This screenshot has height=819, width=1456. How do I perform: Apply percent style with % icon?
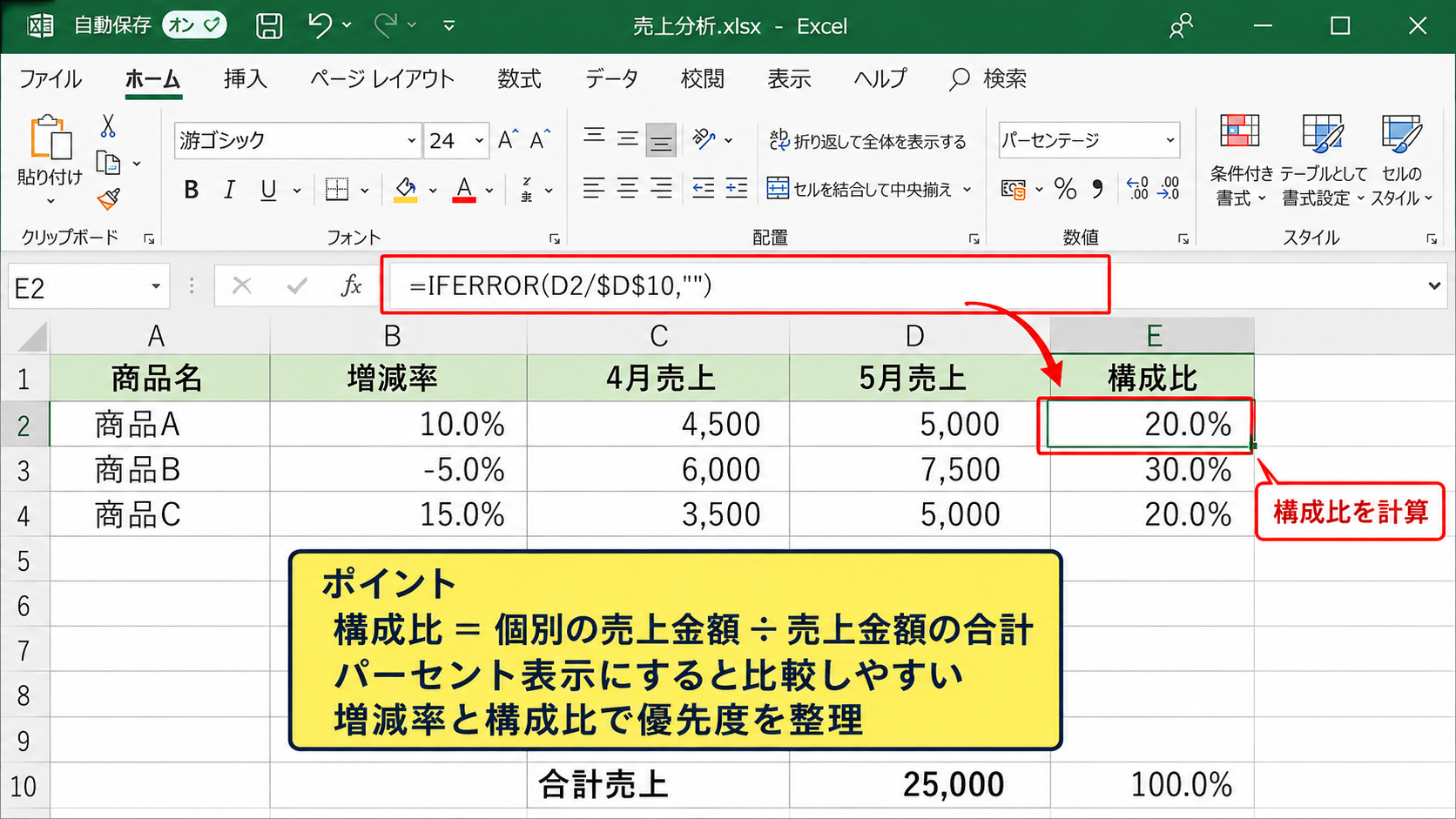[x=1065, y=189]
